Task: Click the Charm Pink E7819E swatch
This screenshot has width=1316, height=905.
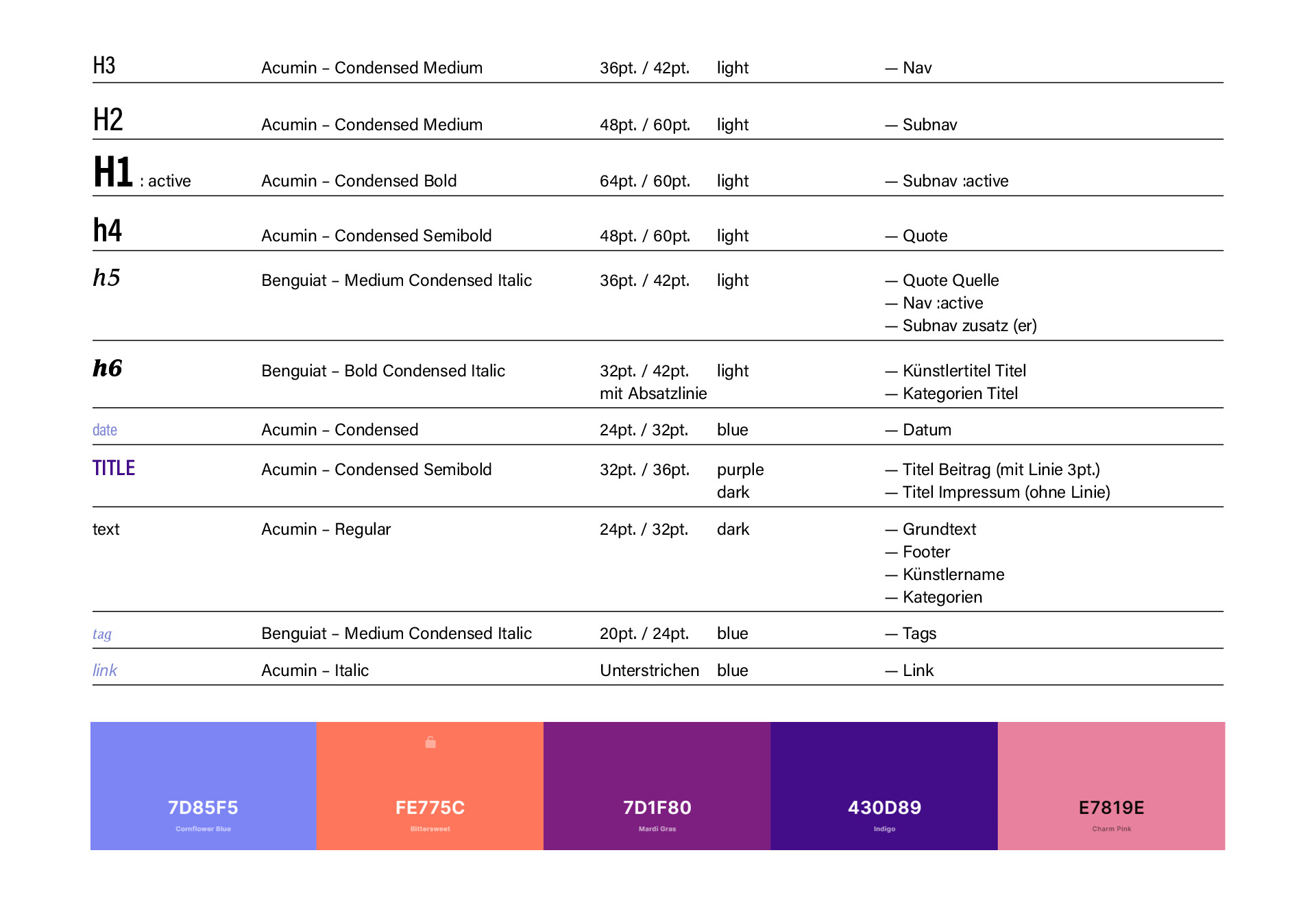Action: 1111,786
